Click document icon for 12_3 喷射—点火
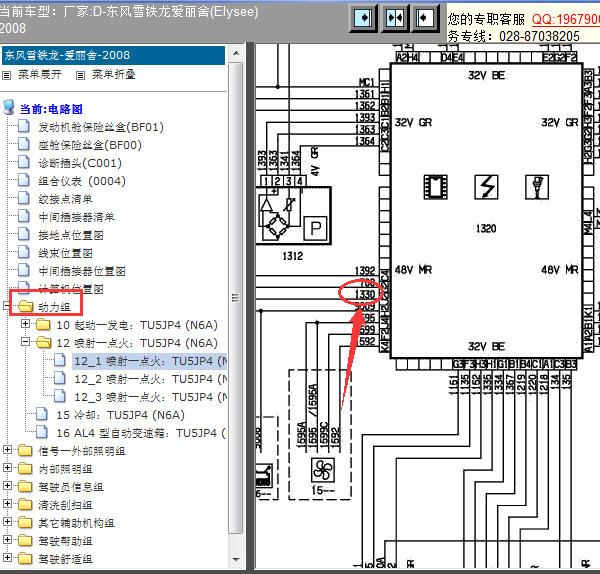Viewport: 600px width, 574px height. pos(60,396)
